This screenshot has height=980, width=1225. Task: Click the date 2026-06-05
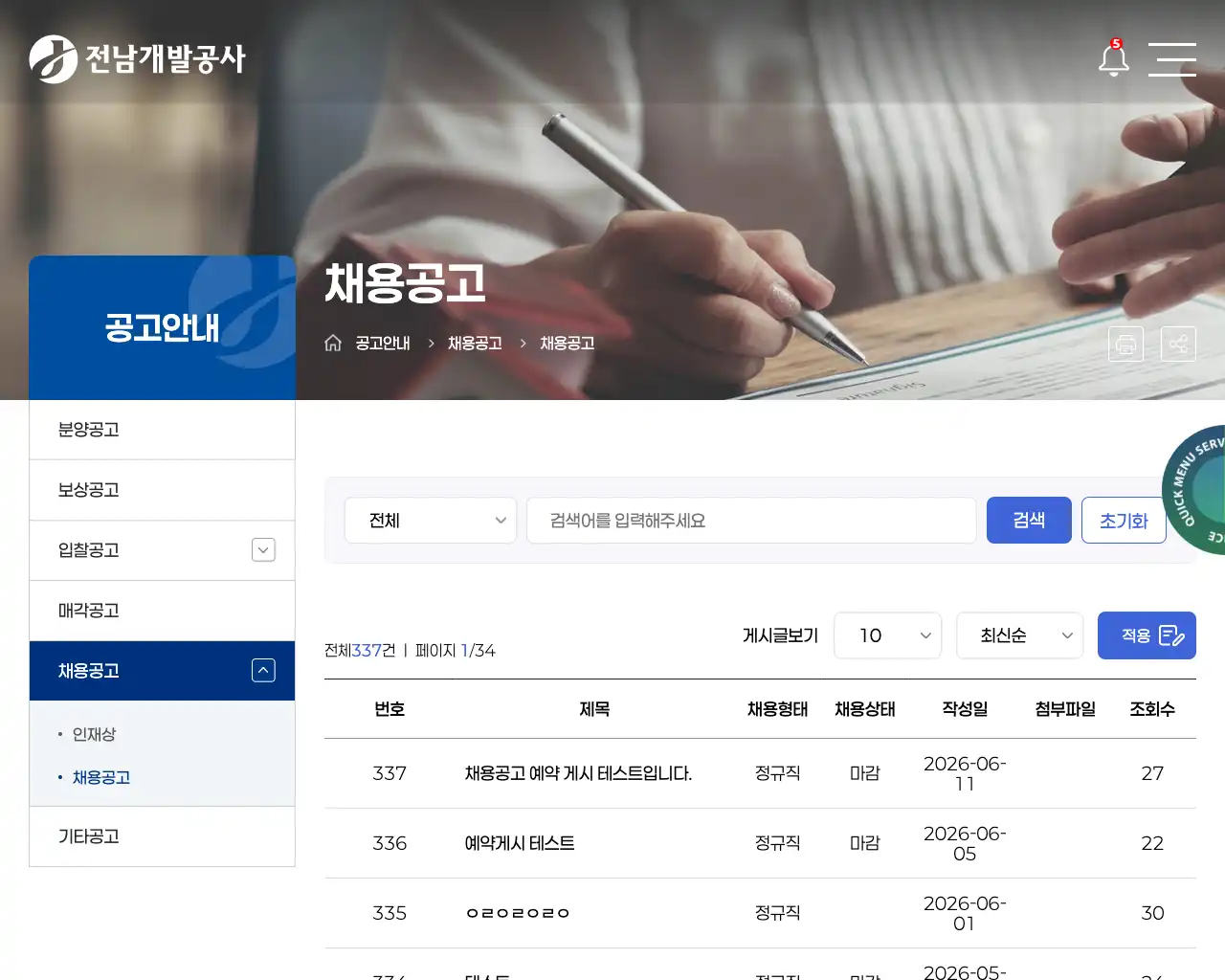point(965,843)
